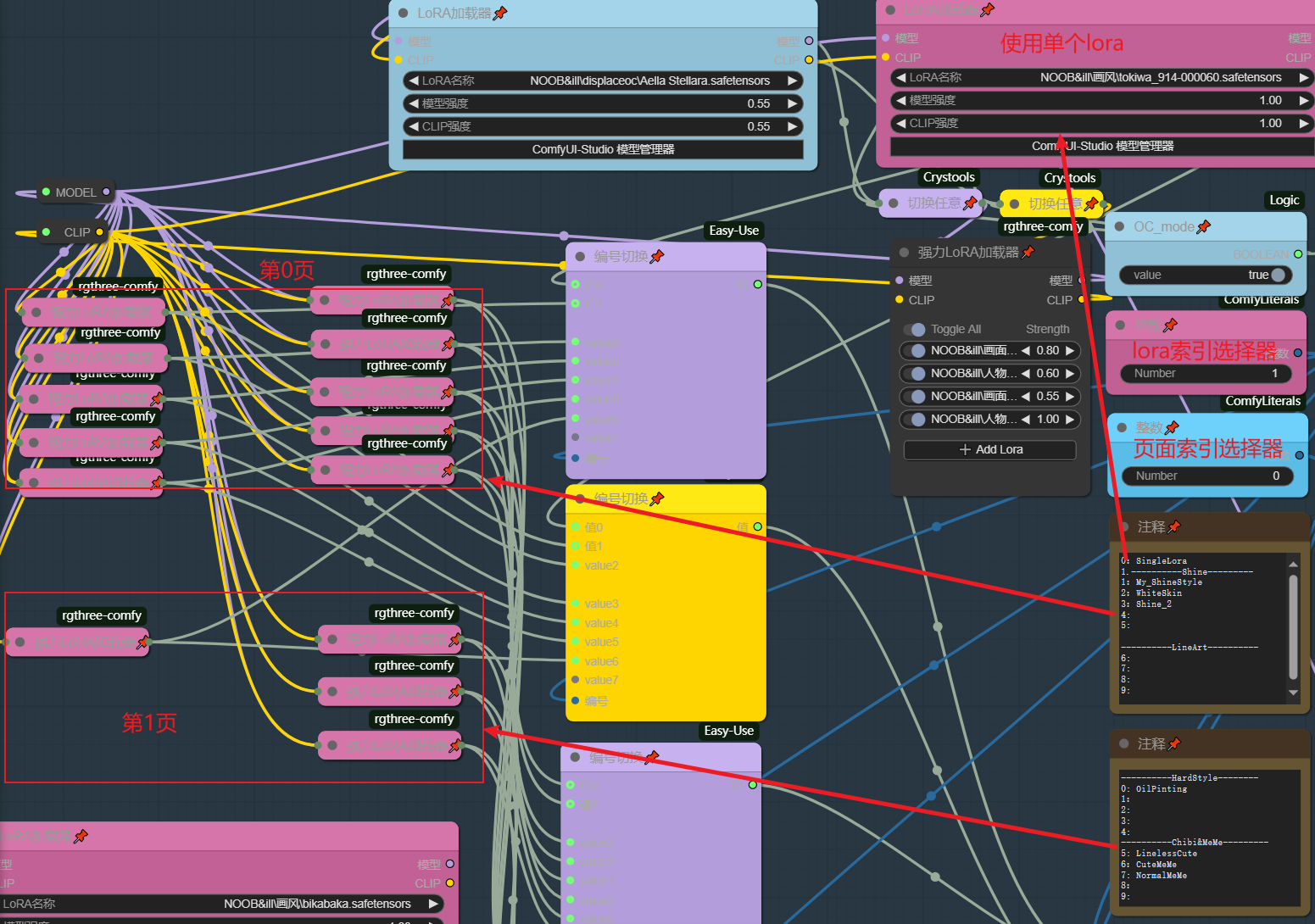Decrease the 1.00 LoRA strength using left arrow

1026,419
